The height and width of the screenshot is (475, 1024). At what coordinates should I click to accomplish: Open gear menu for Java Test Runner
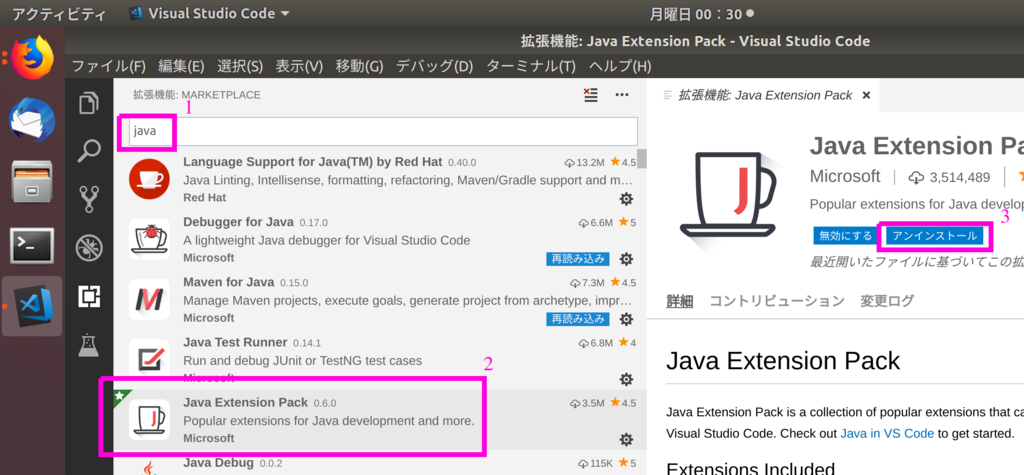point(626,379)
